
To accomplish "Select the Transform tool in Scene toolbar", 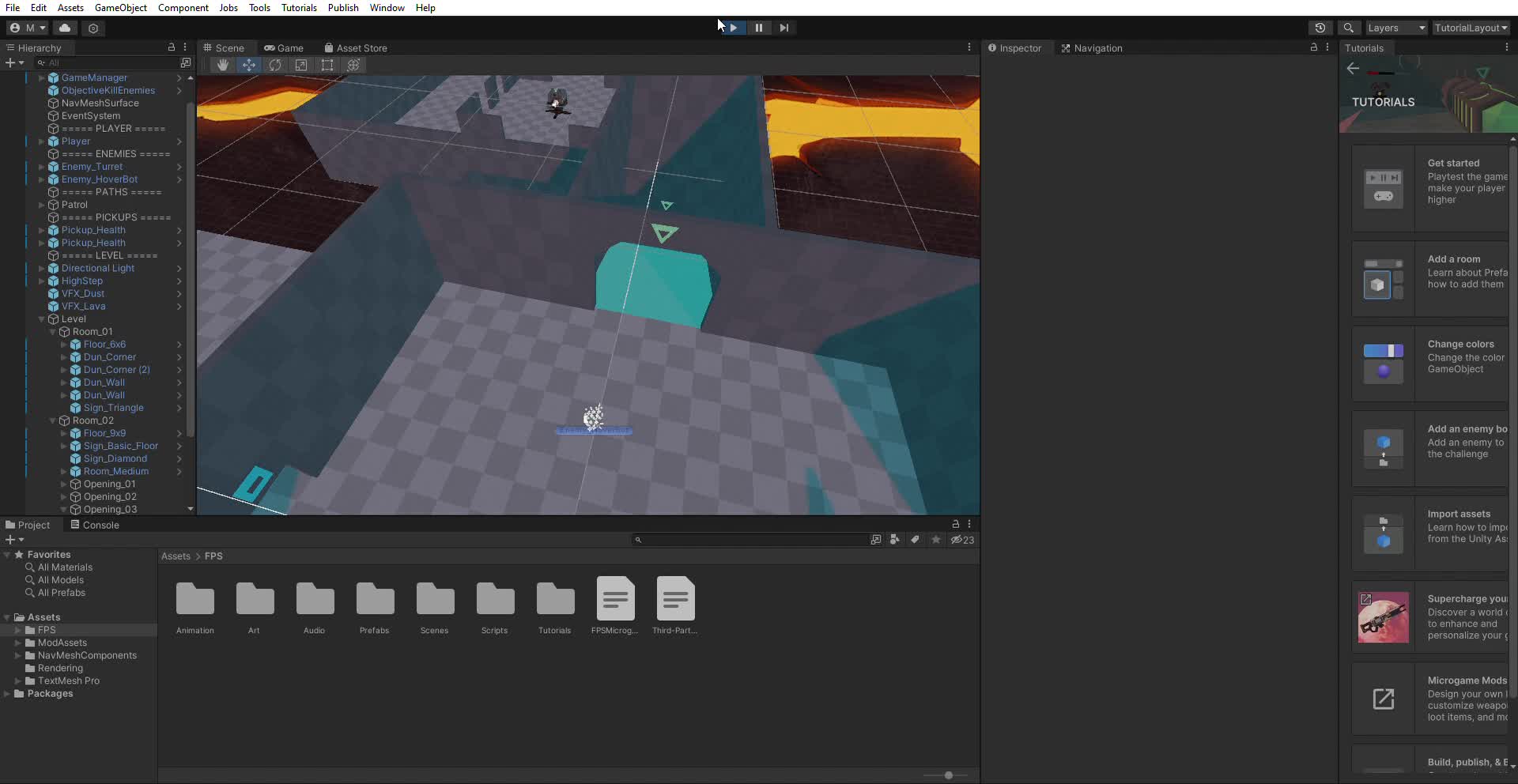I will pos(353,65).
